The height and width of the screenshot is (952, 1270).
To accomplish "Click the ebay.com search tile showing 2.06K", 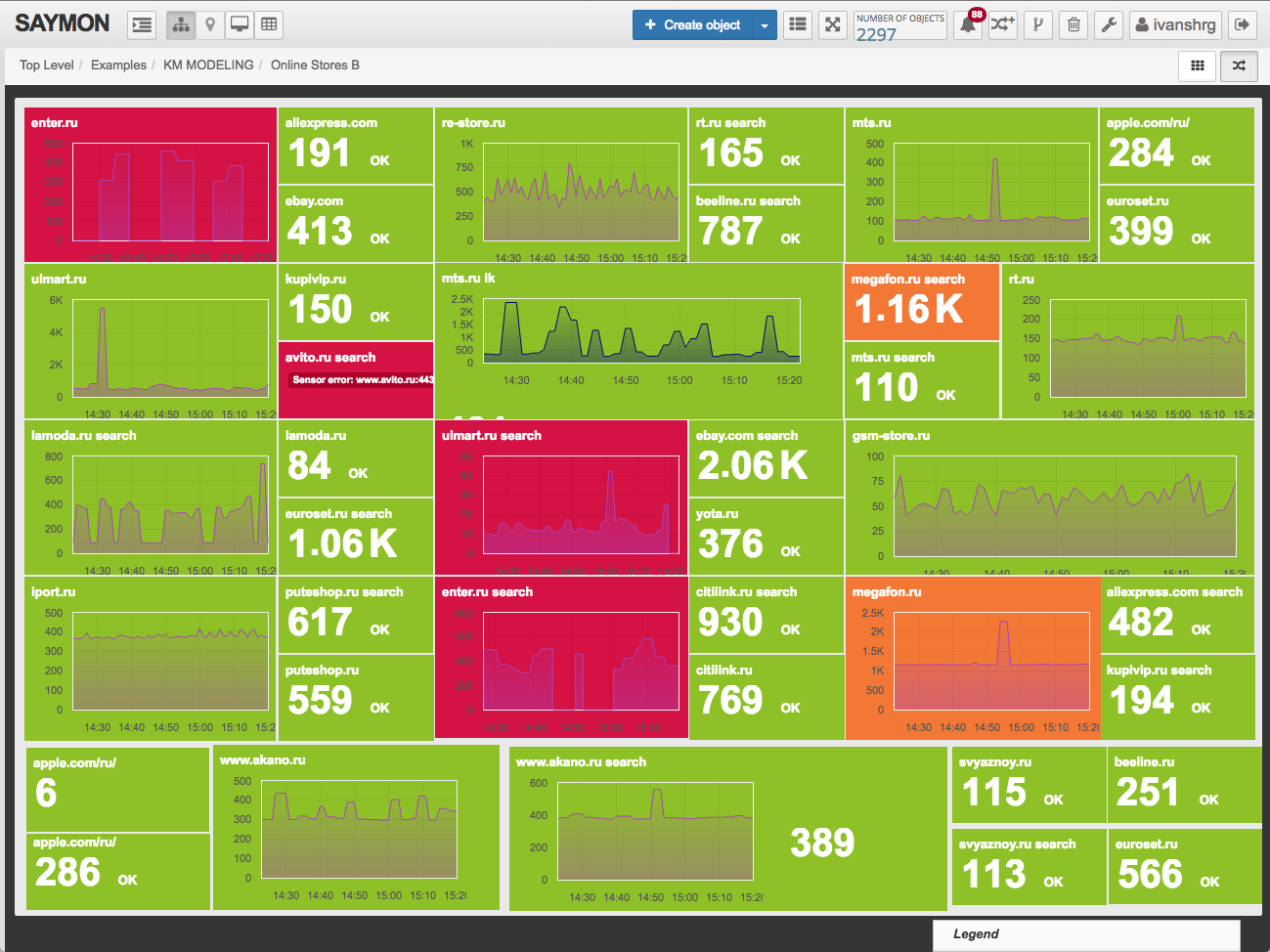I will click(x=766, y=458).
